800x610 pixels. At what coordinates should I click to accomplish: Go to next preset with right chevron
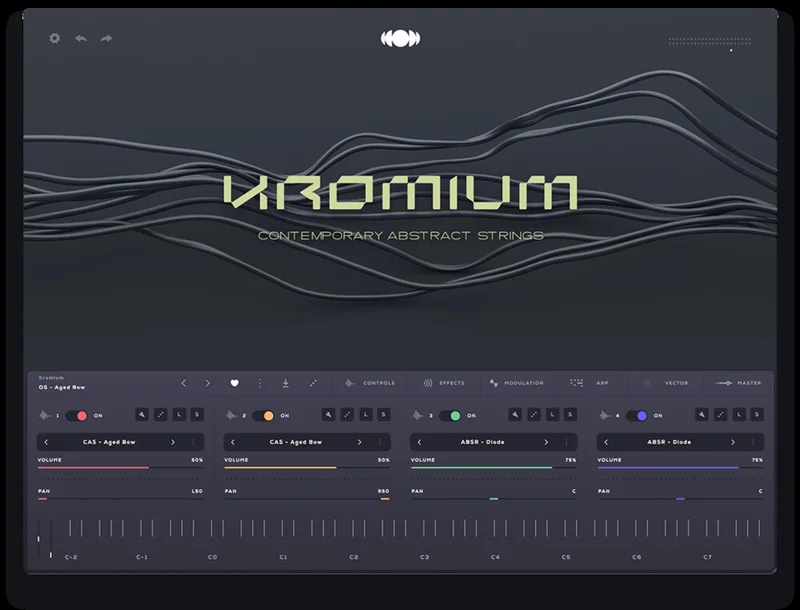(207, 383)
